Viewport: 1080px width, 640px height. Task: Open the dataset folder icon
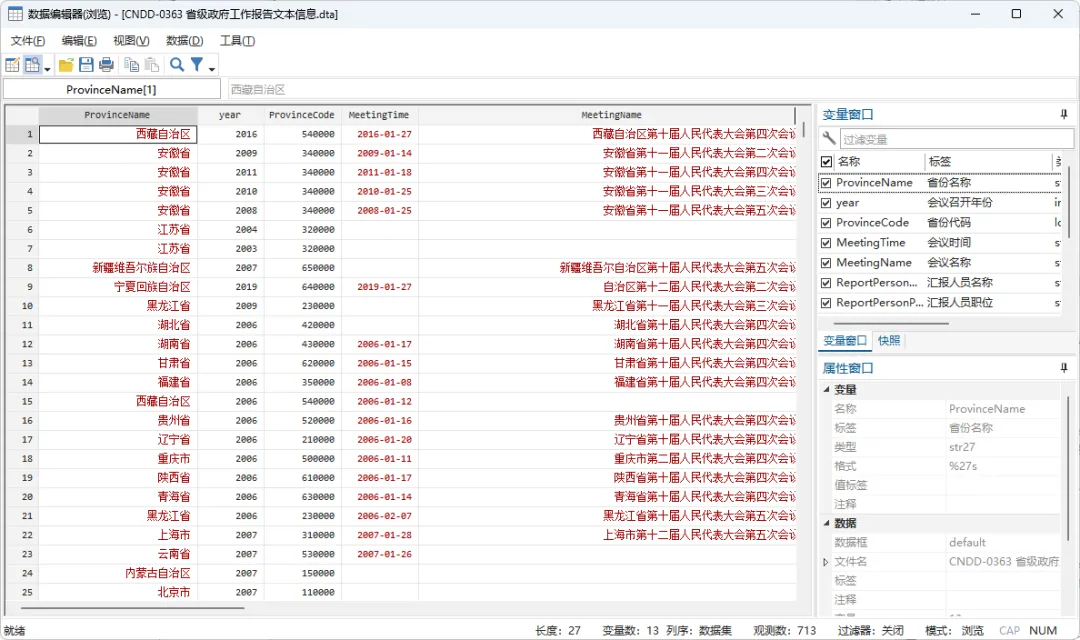coord(66,65)
